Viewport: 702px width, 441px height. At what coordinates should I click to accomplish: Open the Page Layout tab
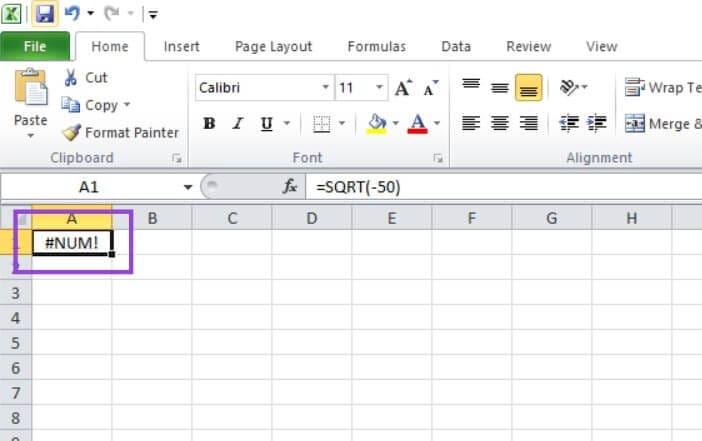[273, 46]
